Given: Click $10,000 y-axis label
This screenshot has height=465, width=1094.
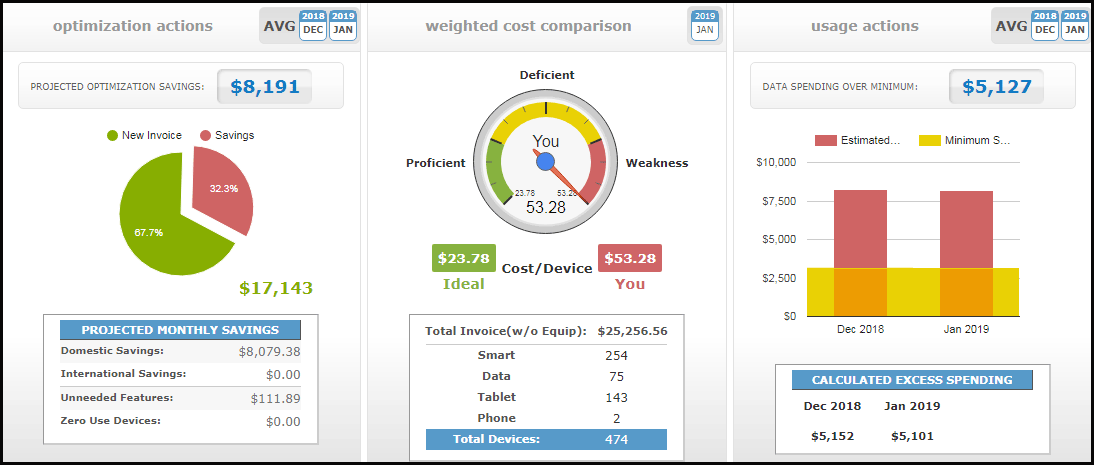Looking at the screenshot, I should pyautogui.click(x=776, y=162).
